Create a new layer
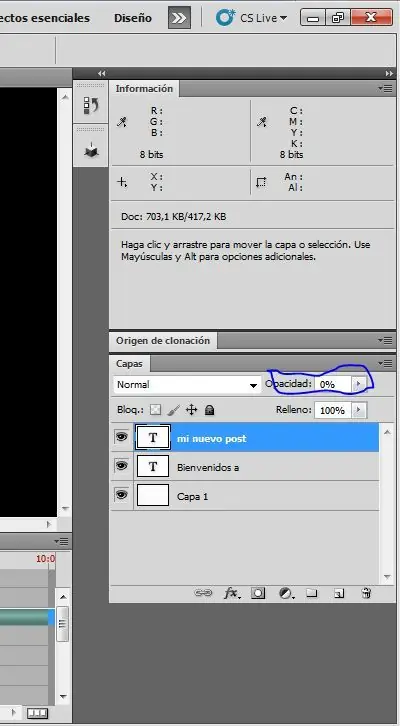Screen dimensions: 400x726 coord(339,594)
